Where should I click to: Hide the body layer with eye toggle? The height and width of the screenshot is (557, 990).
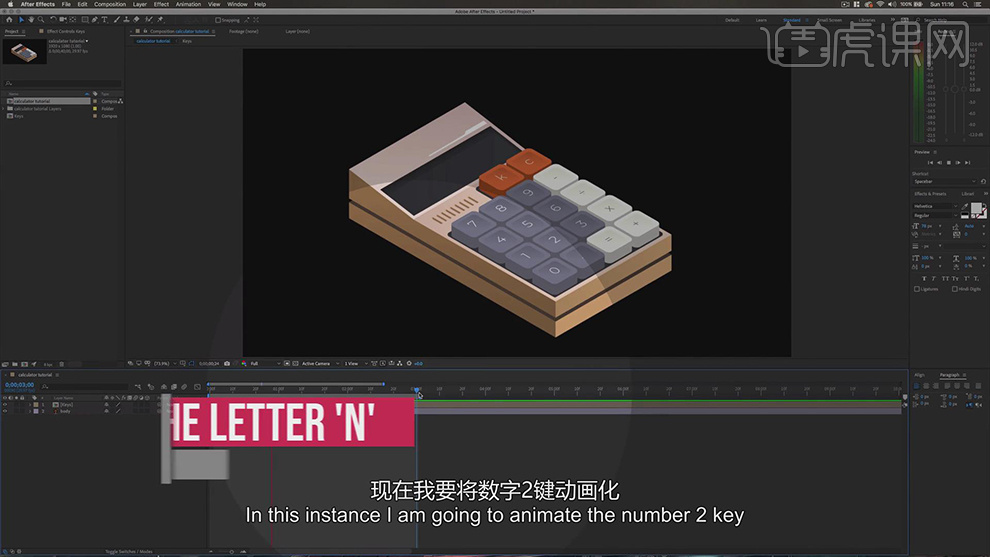5,411
